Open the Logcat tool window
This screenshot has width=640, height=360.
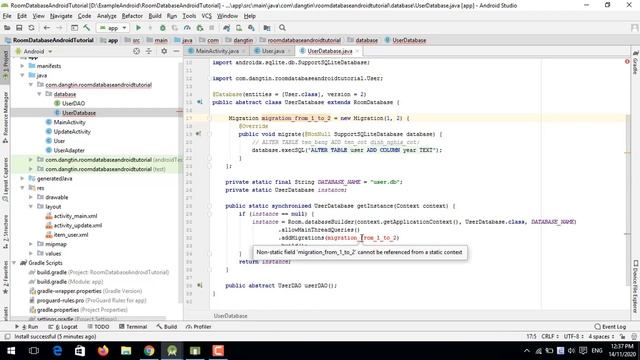tap(63, 327)
